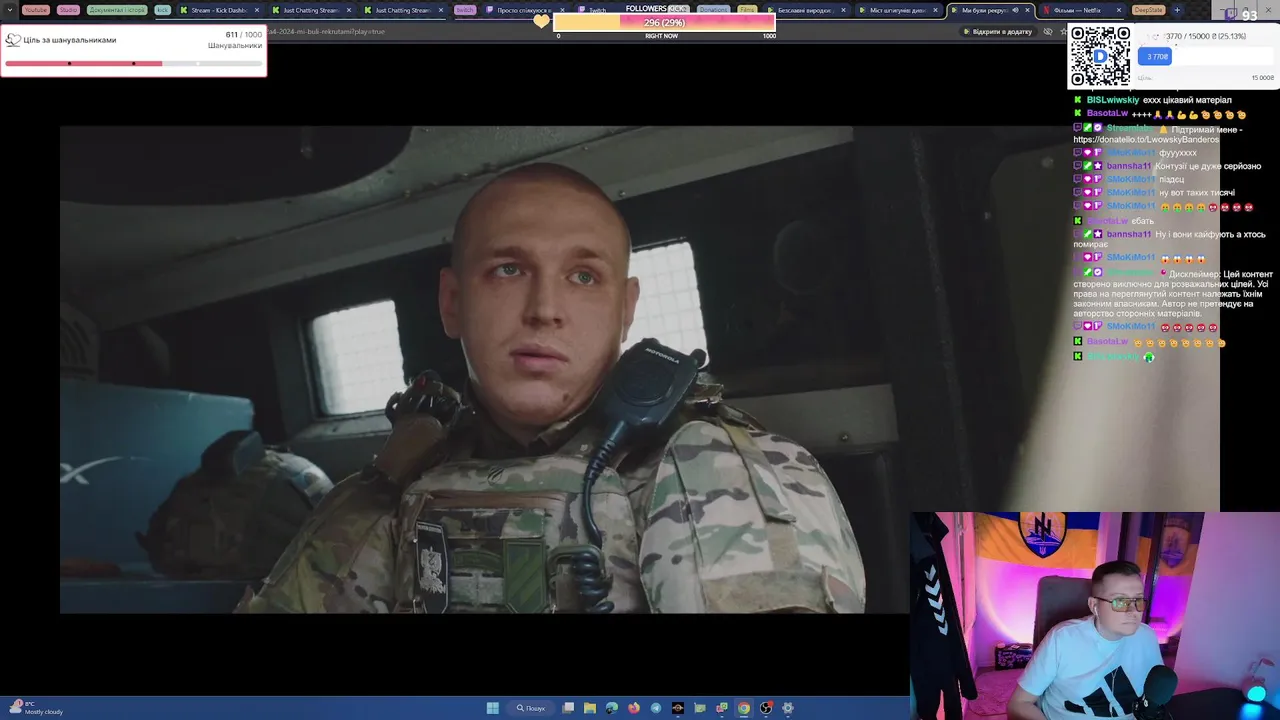This screenshot has height=720, width=1280.
Task: Open Telegram from the taskbar
Action: click(656, 708)
